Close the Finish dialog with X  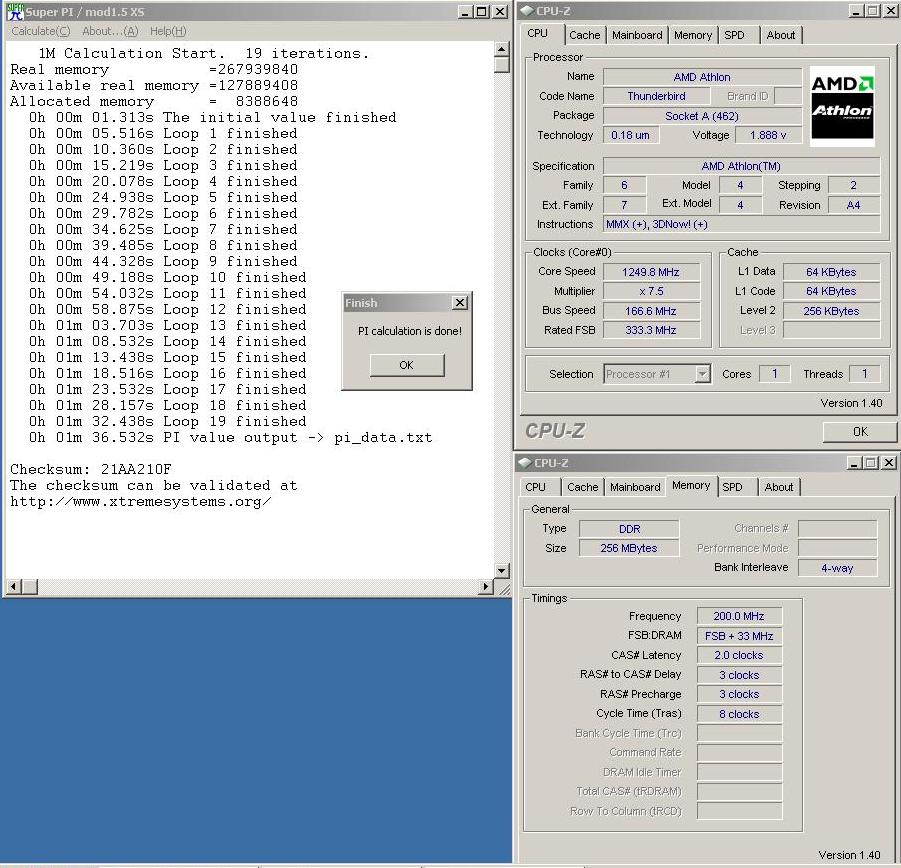click(460, 303)
